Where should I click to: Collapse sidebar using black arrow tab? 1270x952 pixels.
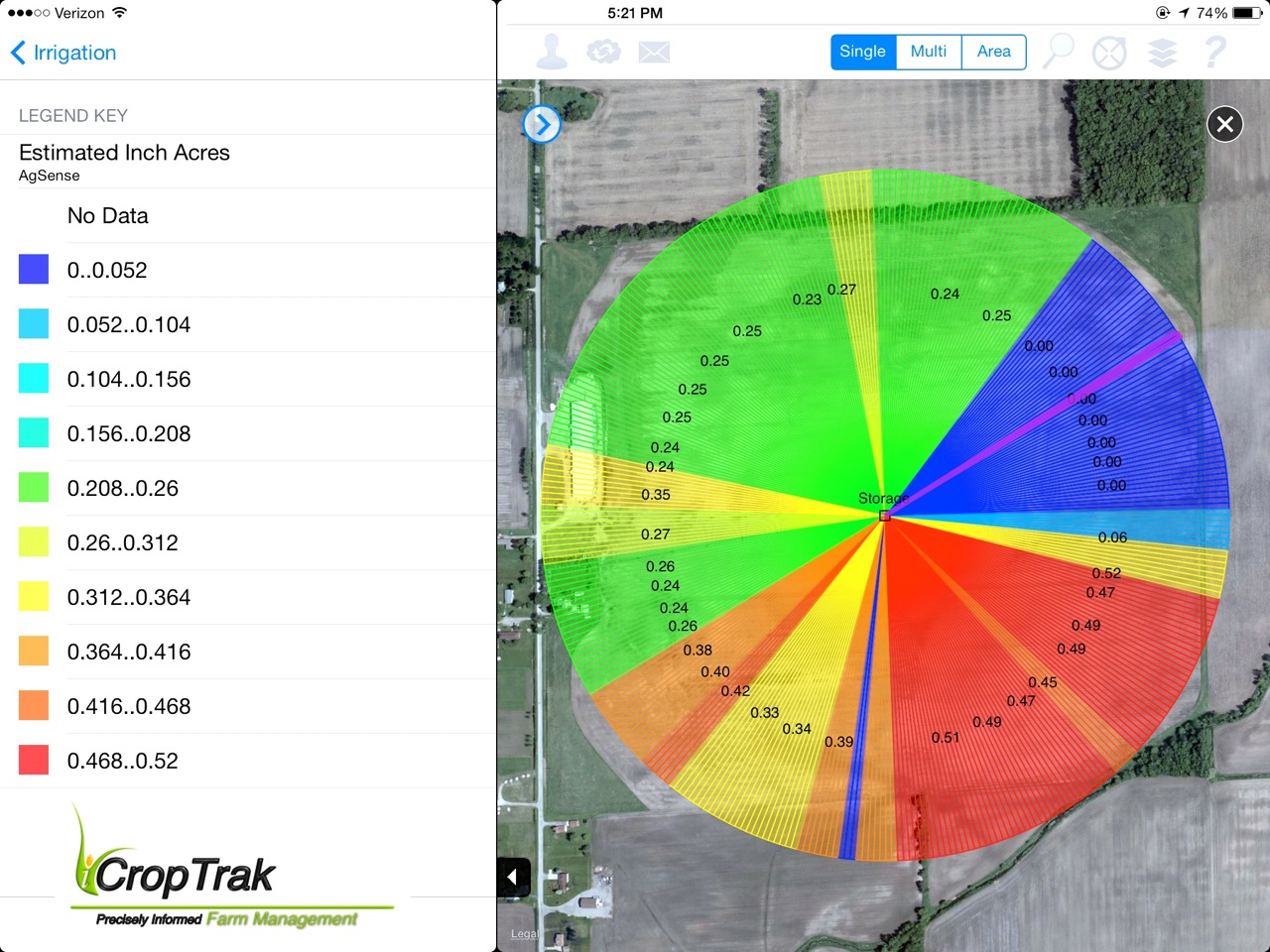click(x=513, y=877)
